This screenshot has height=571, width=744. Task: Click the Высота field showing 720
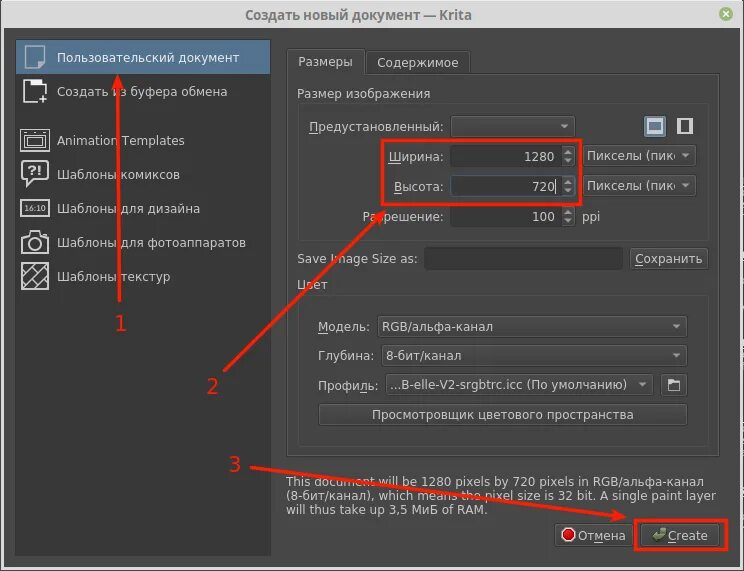(x=506, y=186)
